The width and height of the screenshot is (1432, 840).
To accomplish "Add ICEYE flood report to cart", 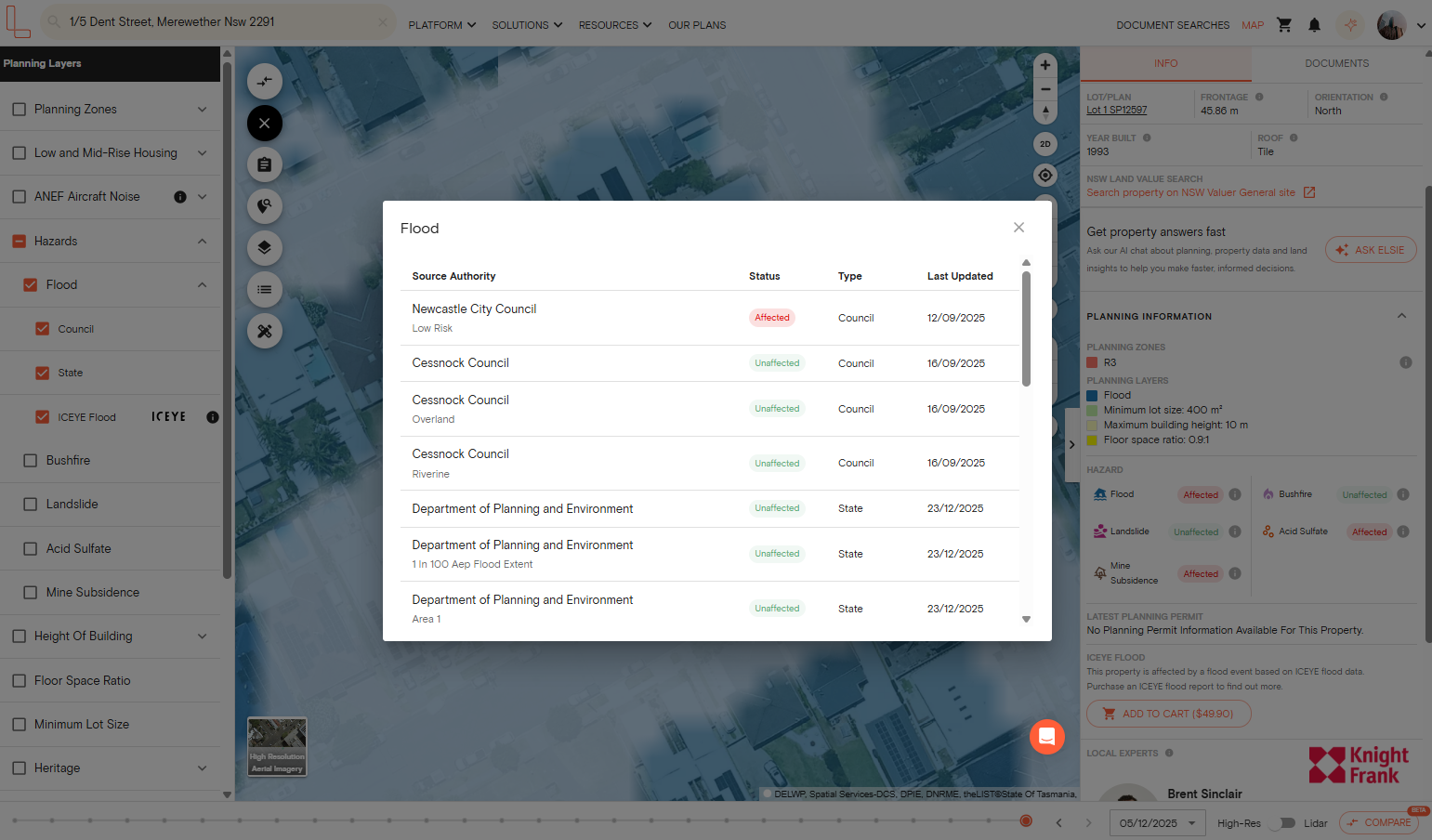I will coord(1168,714).
